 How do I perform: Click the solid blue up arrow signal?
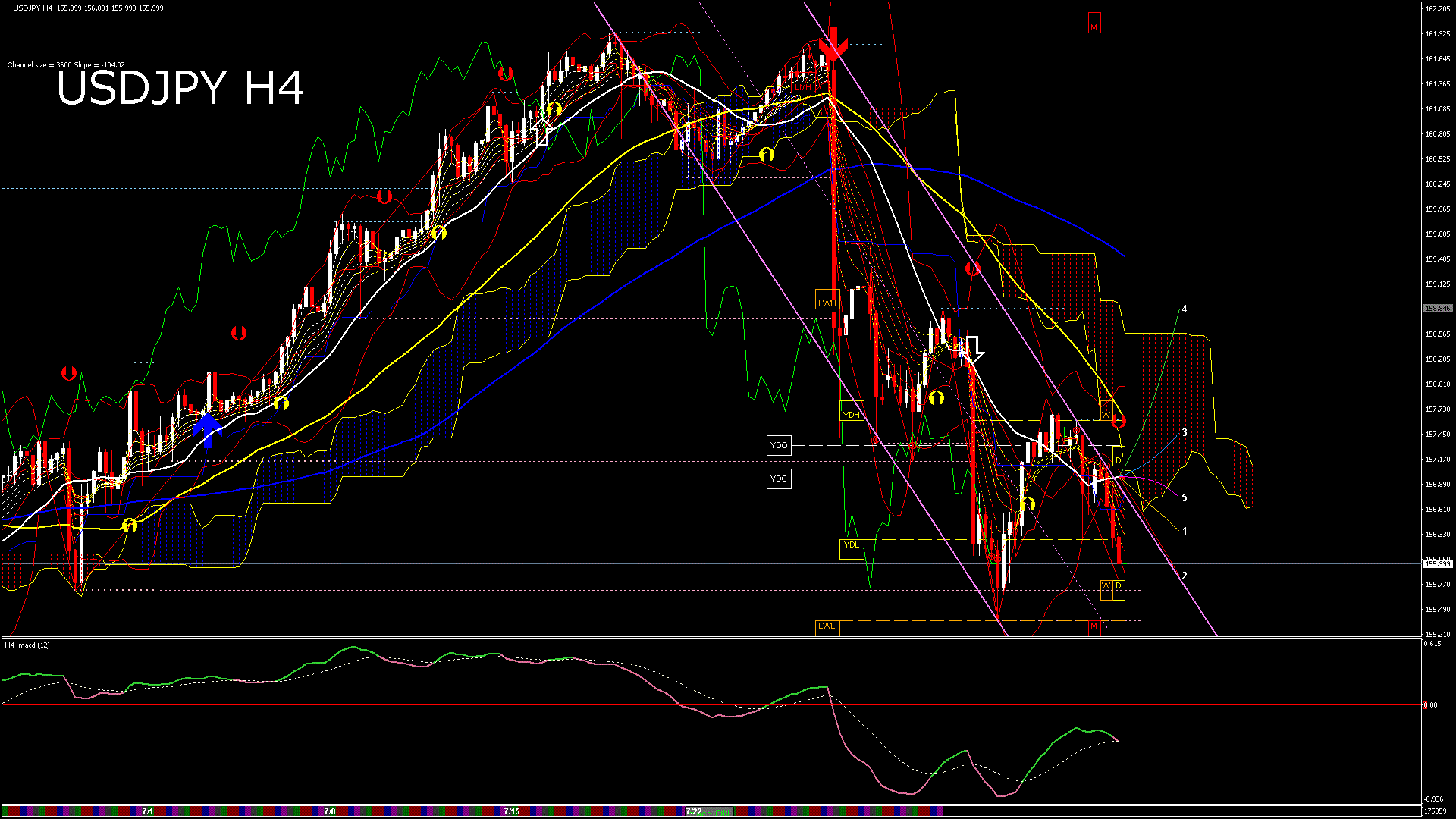click(207, 428)
